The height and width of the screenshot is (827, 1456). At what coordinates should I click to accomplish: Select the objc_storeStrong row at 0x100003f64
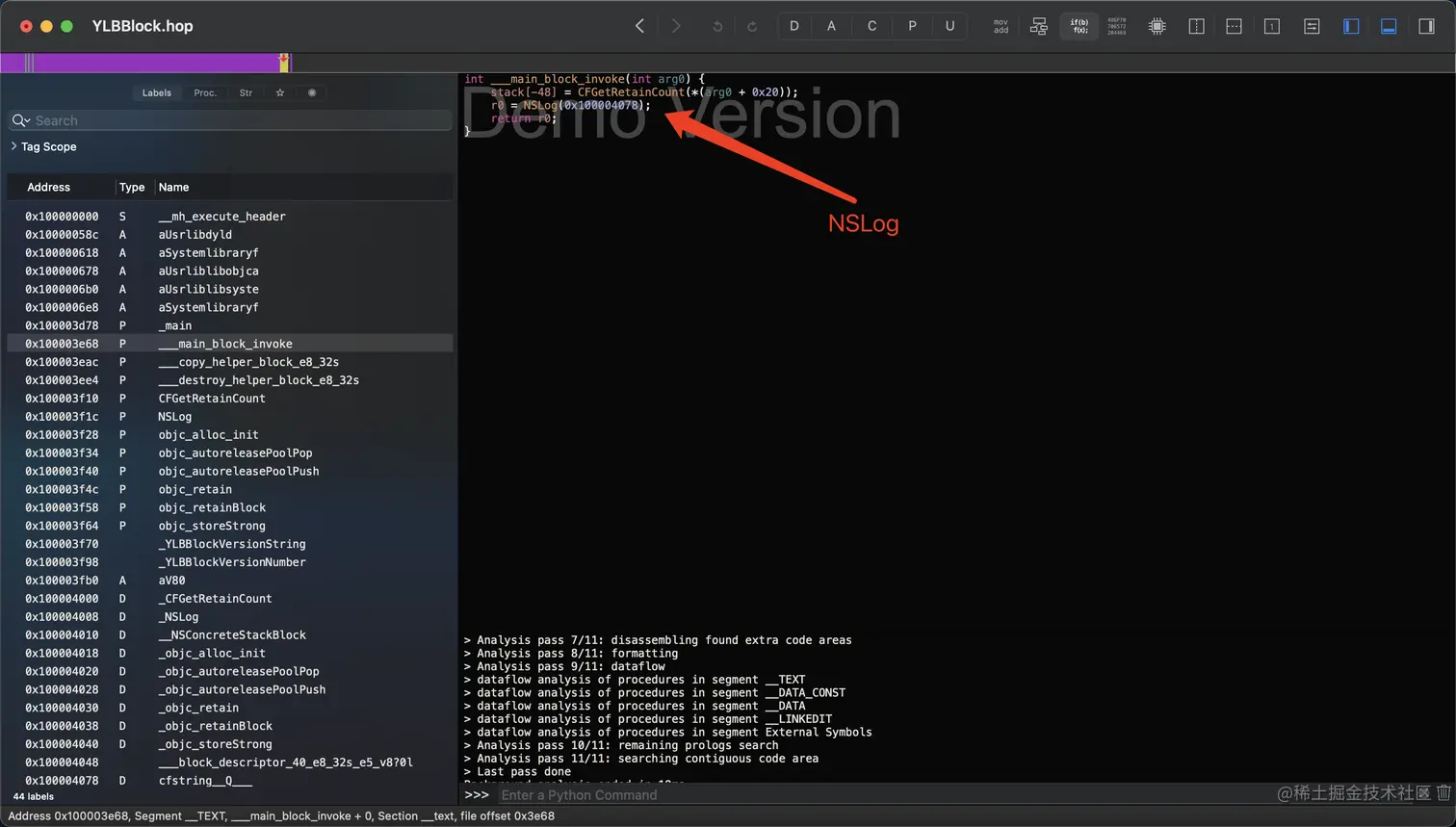[x=230, y=526]
